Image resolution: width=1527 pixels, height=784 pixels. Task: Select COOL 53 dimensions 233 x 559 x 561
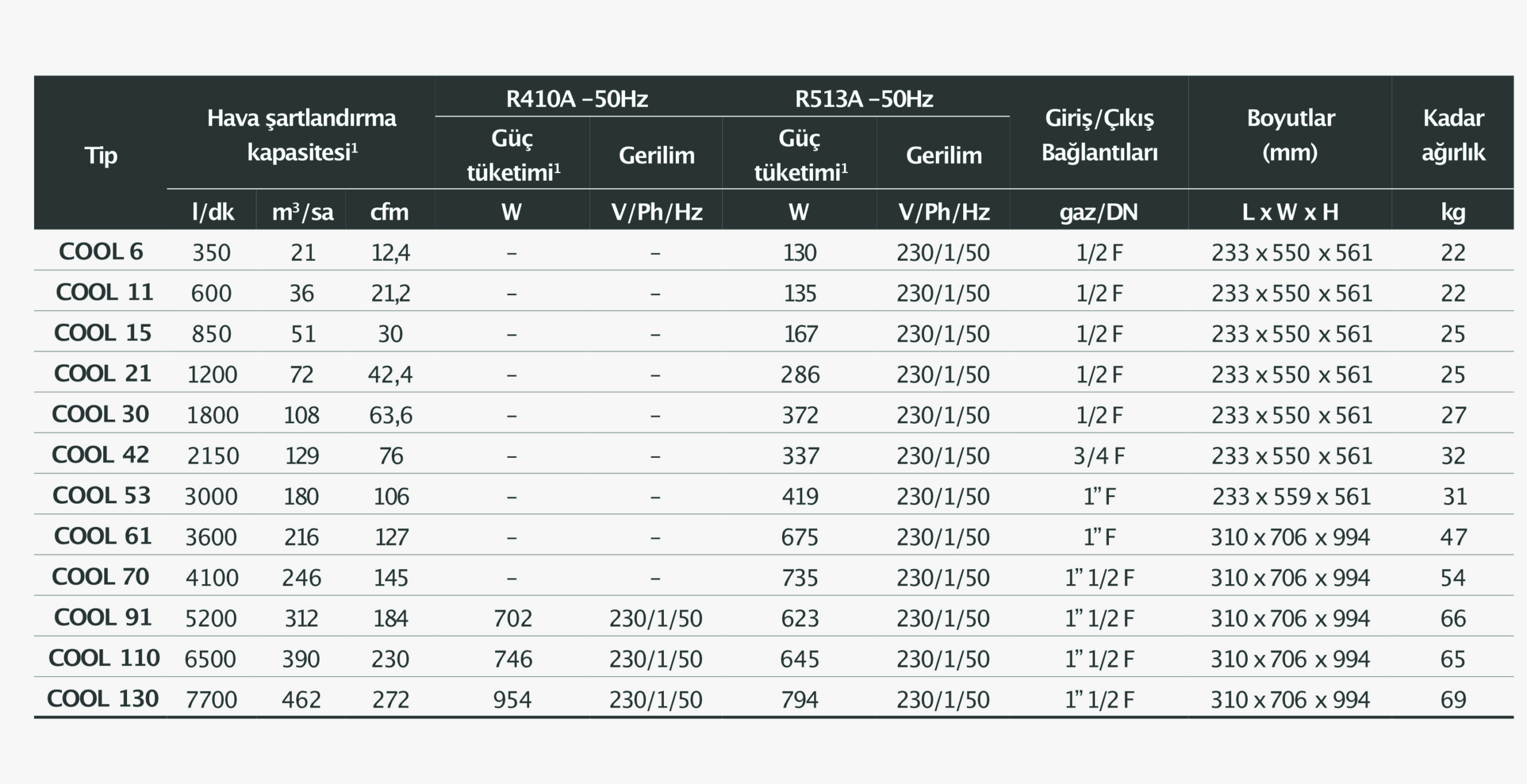pyautogui.click(x=1291, y=496)
